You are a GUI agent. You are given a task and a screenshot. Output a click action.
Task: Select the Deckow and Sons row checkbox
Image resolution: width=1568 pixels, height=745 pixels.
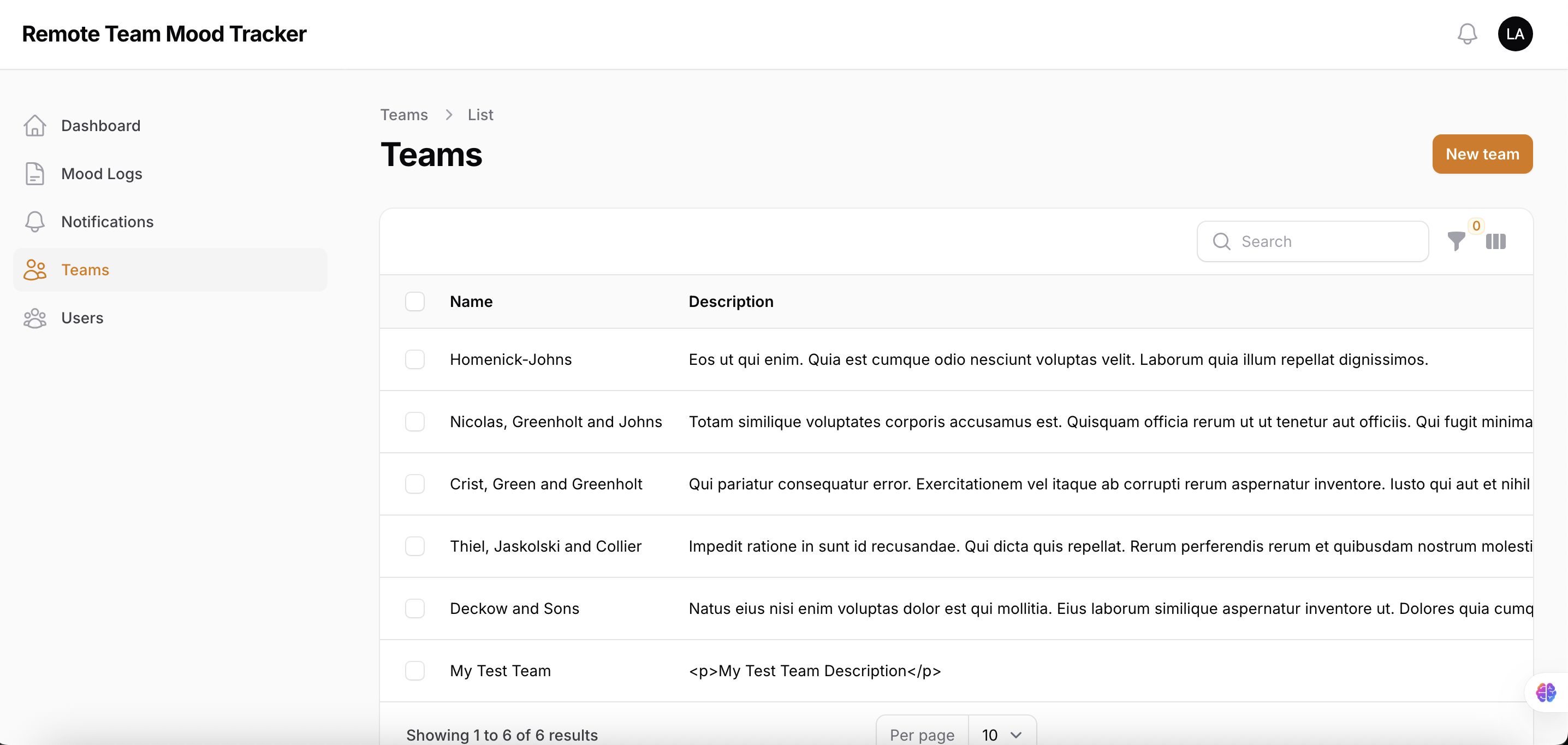pos(414,608)
